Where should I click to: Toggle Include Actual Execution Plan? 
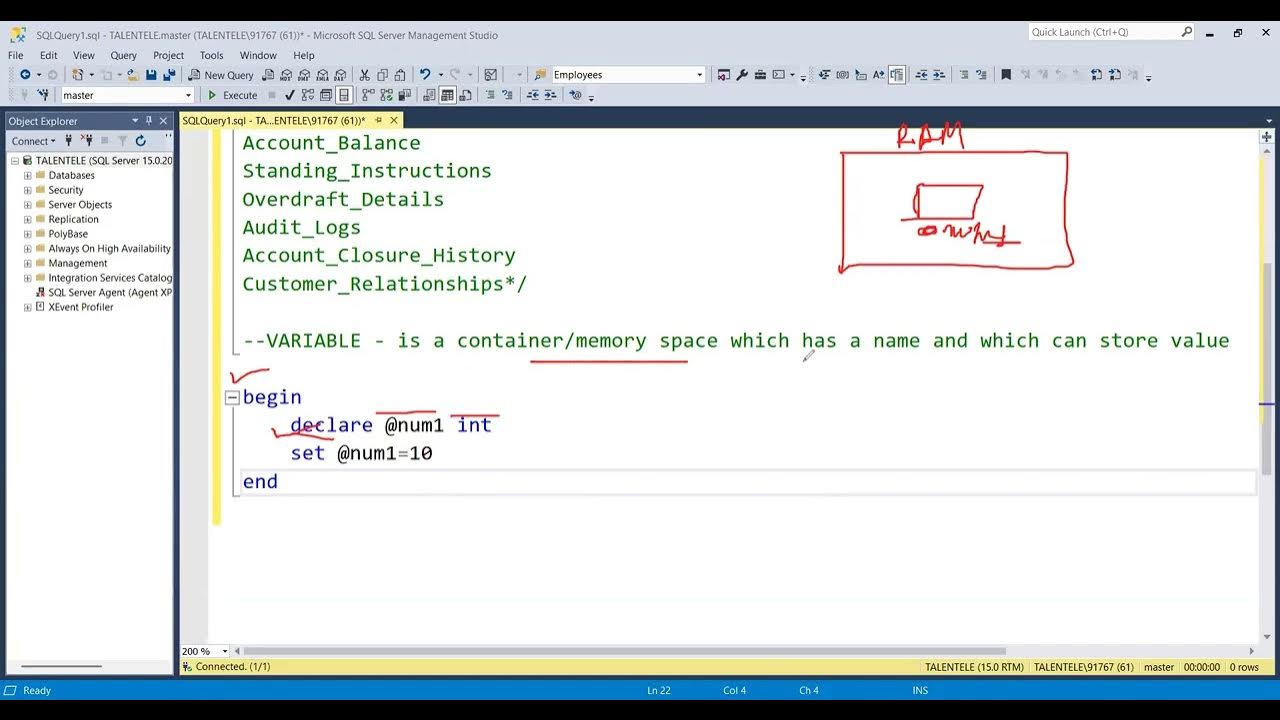click(368, 95)
